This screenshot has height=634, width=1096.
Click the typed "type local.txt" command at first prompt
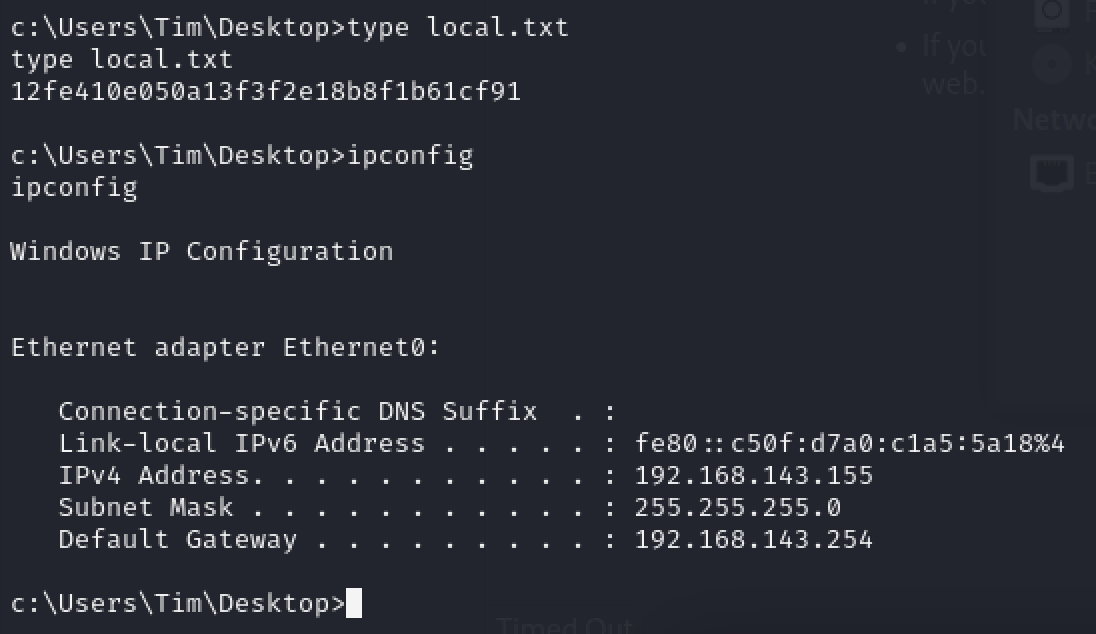point(457,27)
